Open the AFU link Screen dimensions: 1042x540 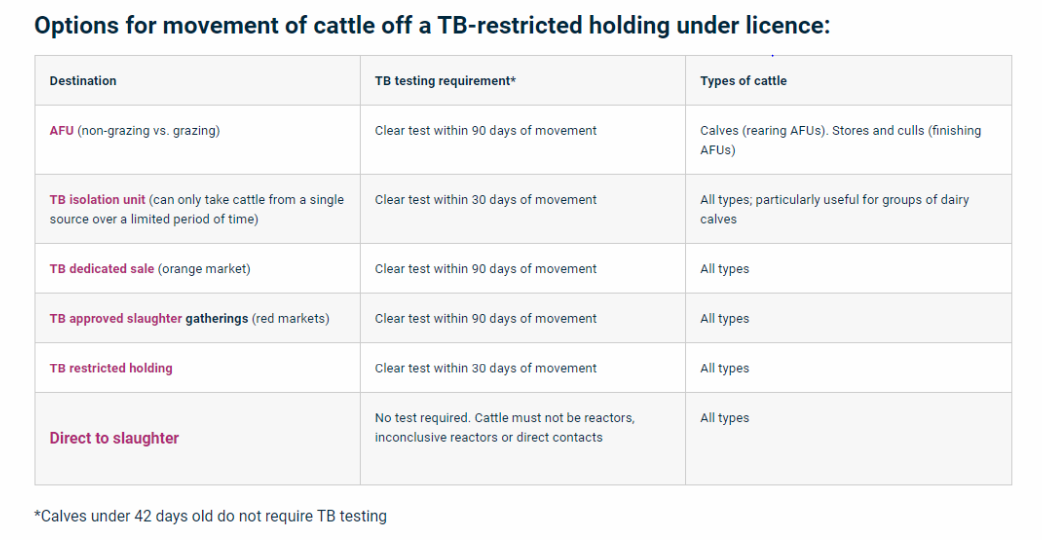[61, 131]
